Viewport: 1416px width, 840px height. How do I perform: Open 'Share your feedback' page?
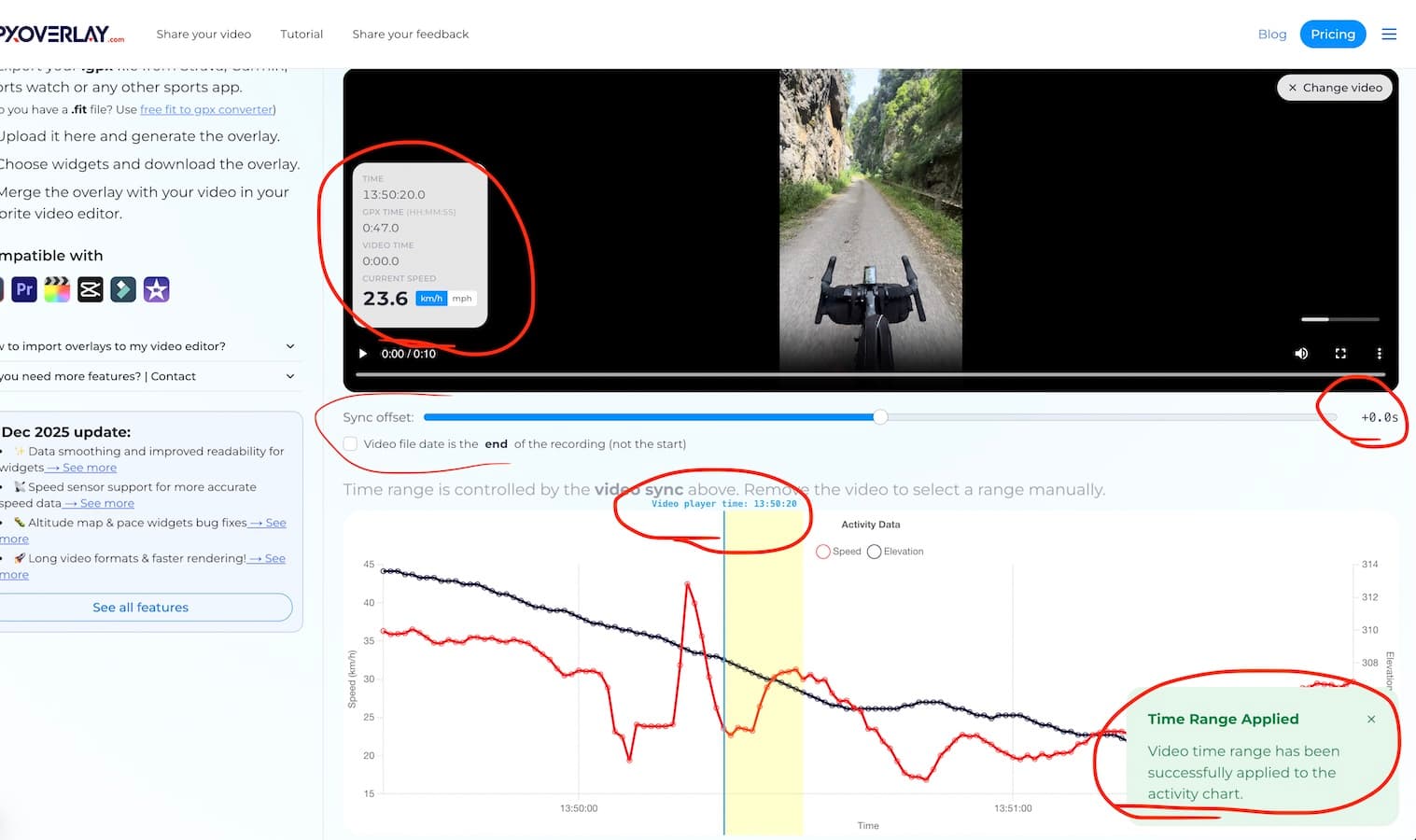411,35
